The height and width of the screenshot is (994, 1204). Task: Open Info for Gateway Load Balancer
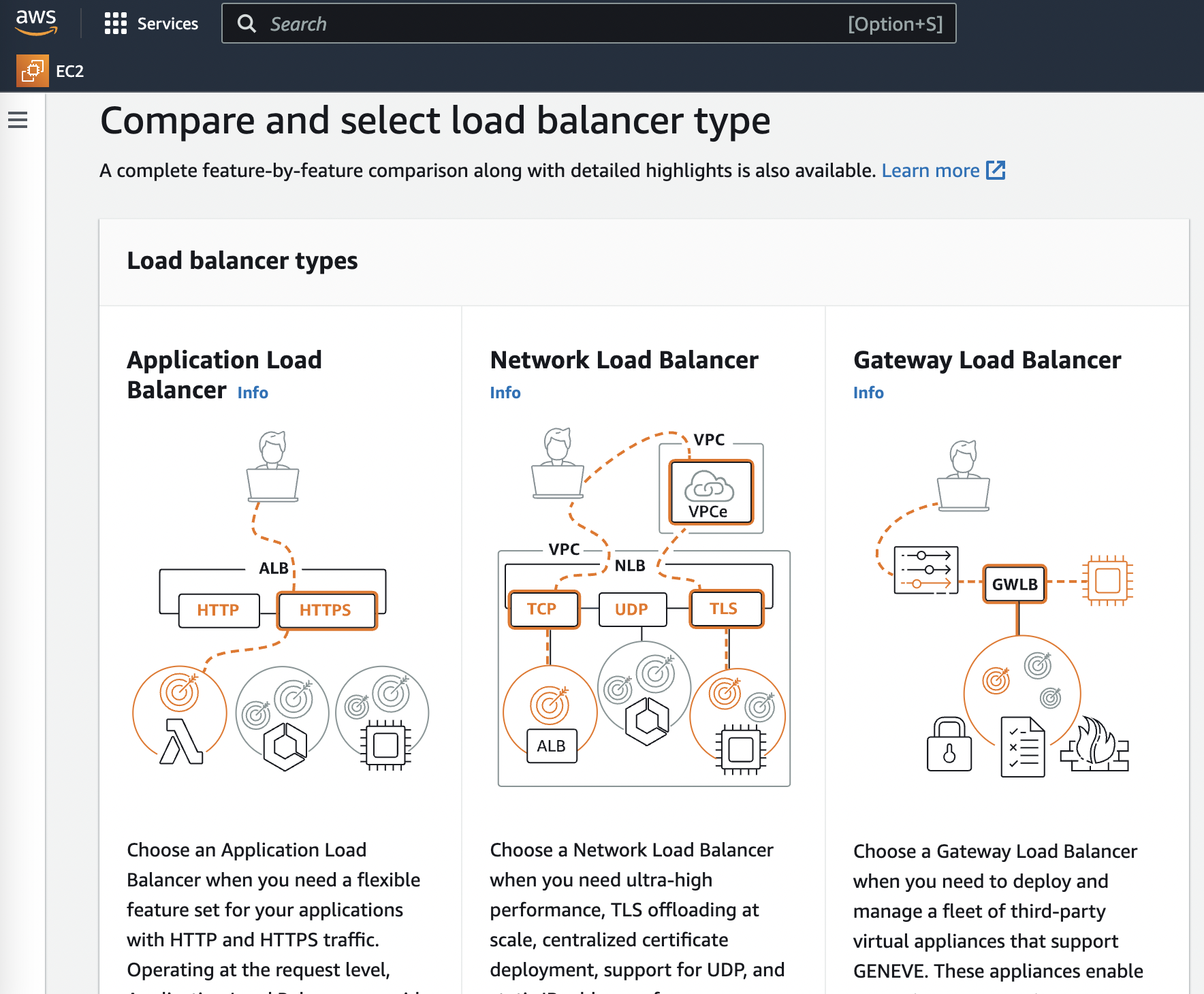click(x=868, y=393)
